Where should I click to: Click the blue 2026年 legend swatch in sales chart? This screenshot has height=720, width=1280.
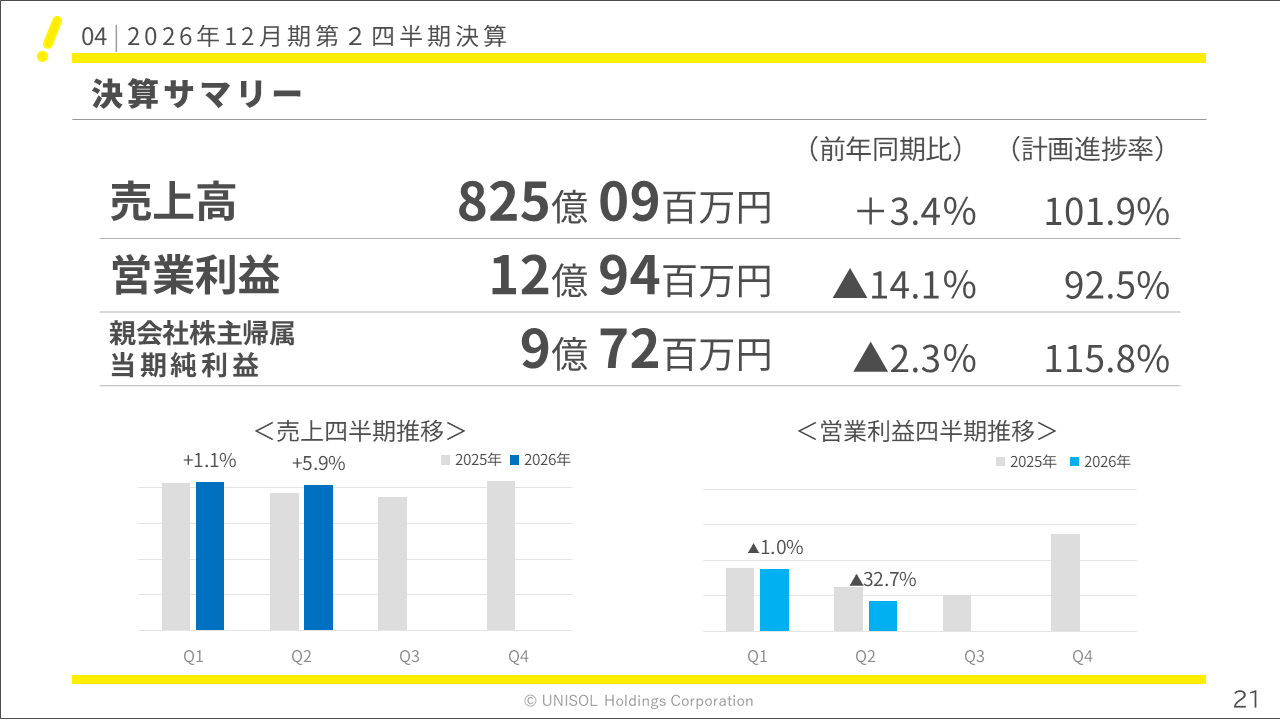coord(515,461)
